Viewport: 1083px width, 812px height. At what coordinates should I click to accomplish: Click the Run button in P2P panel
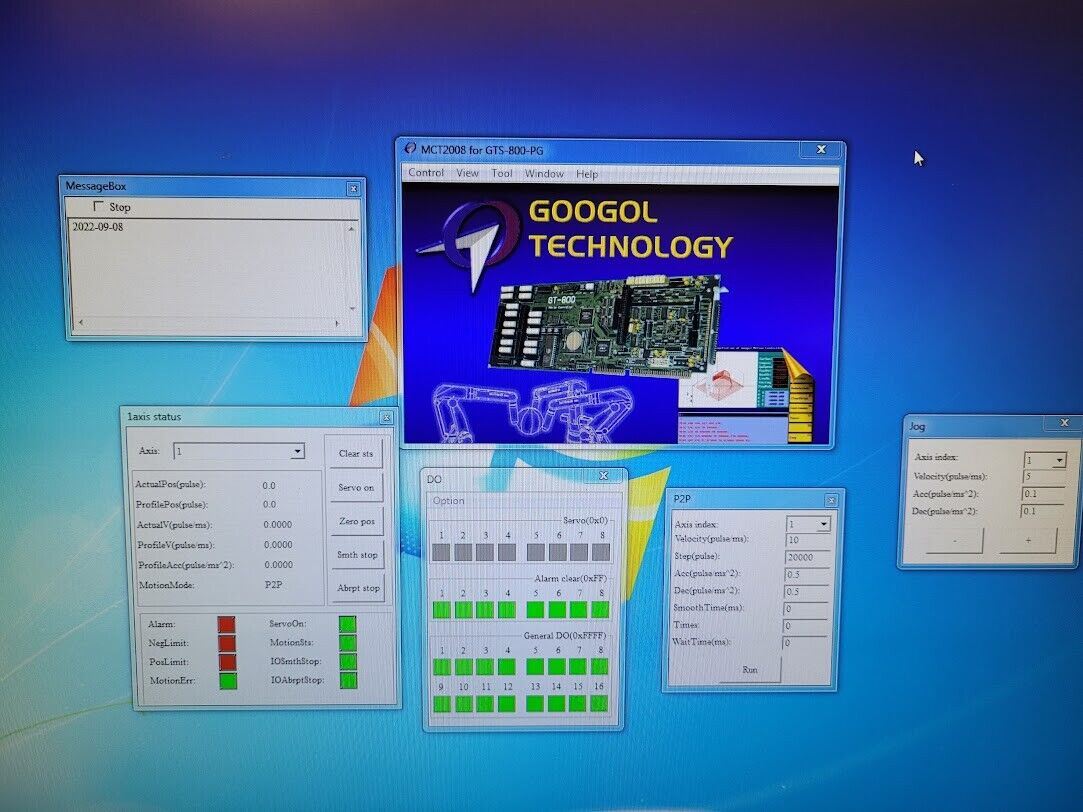point(750,669)
